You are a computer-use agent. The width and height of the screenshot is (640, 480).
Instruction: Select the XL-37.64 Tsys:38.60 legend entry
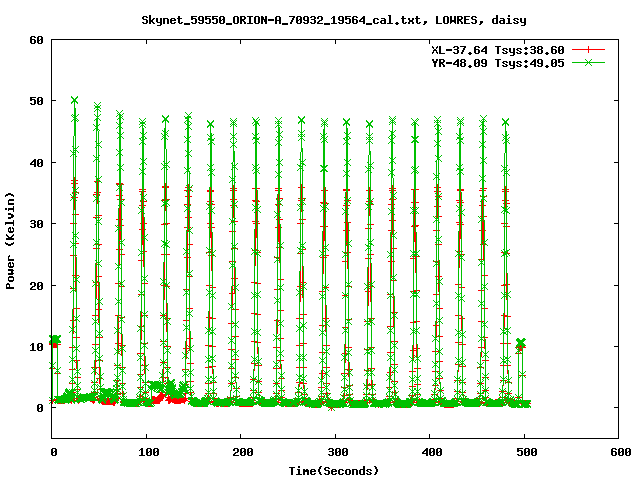[x=498, y=50]
